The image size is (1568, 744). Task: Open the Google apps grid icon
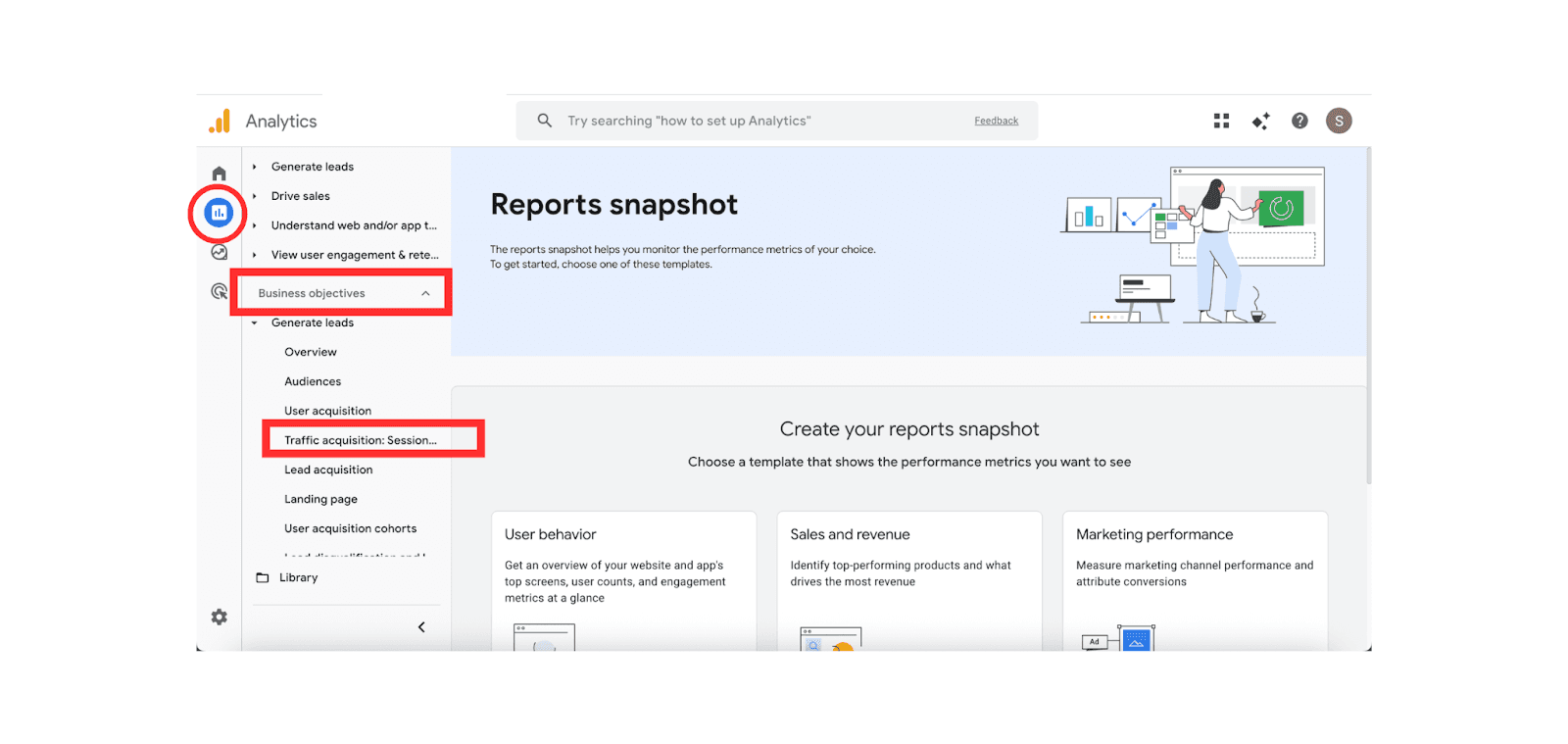click(1221, 121)
